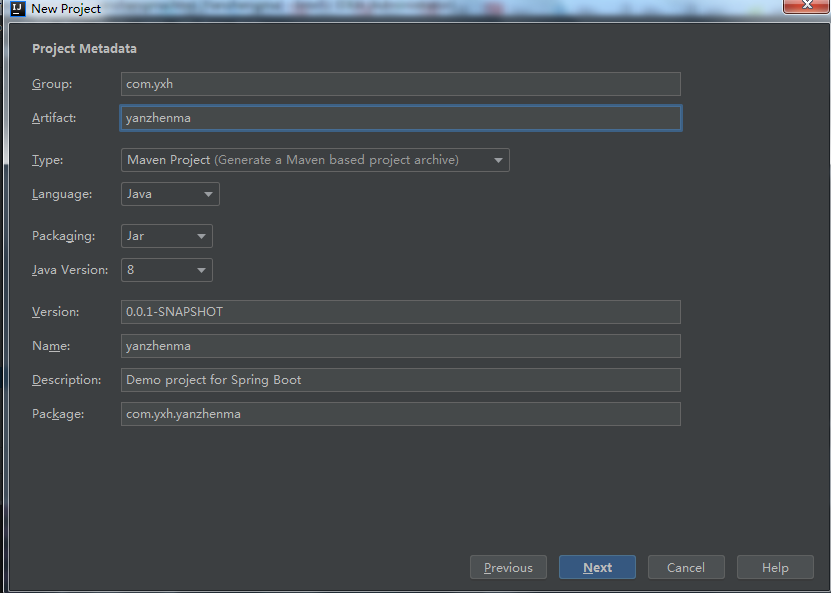This screenshot has height=593, width=831.
Task: Expand the Packaging dropdown showing Jar
Action: coord(167,236)
